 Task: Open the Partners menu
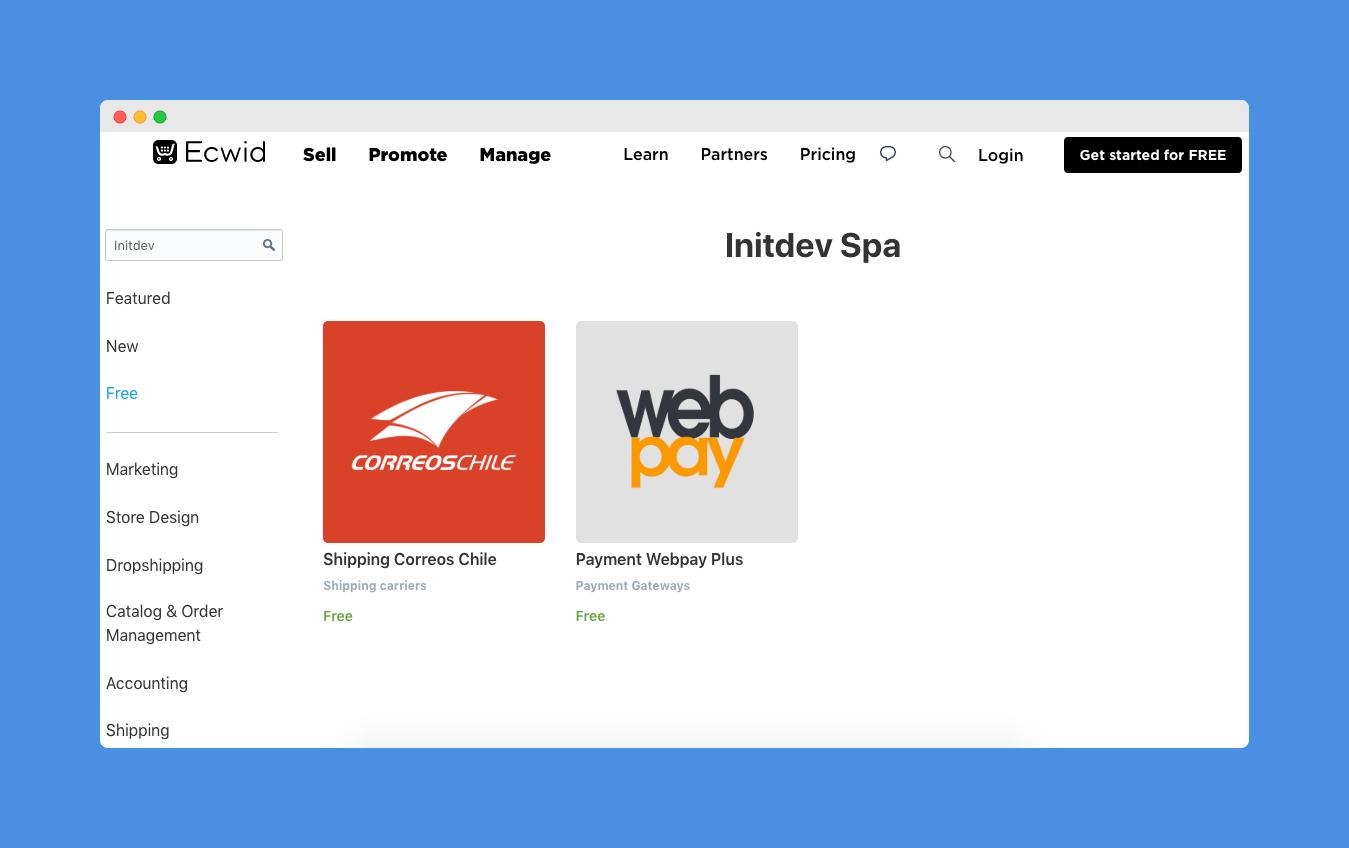click(734, 154)
